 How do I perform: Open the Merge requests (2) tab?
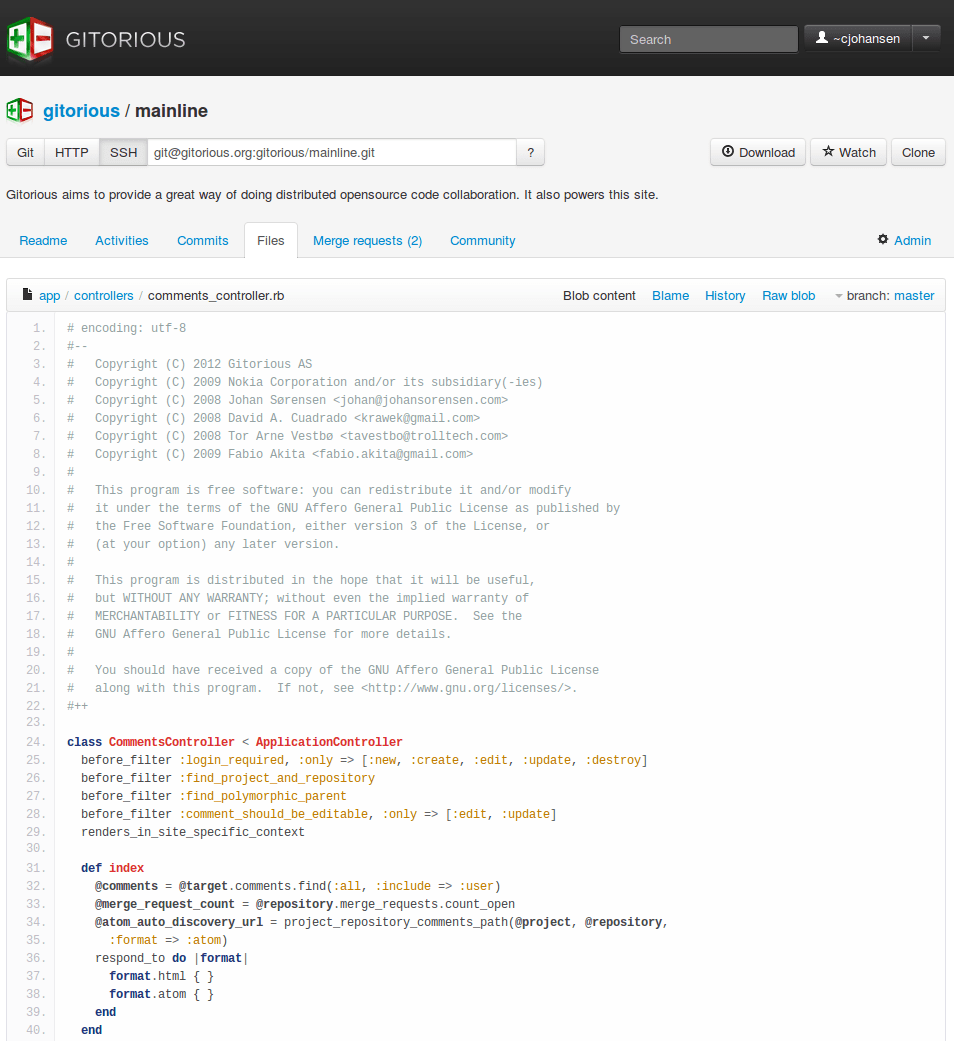coord(367,240)
